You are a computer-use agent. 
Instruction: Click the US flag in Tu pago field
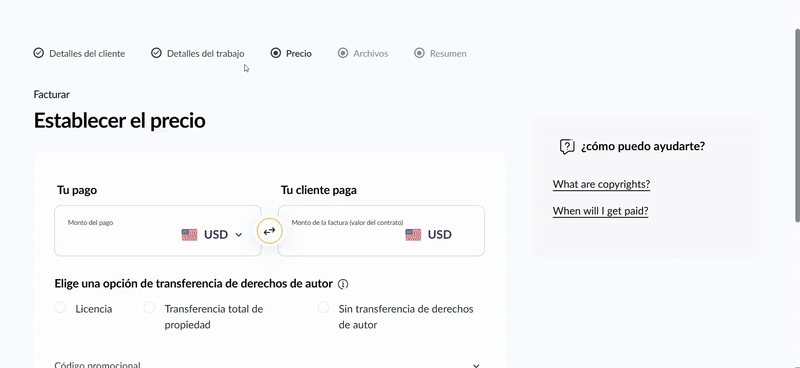(189, 235)
